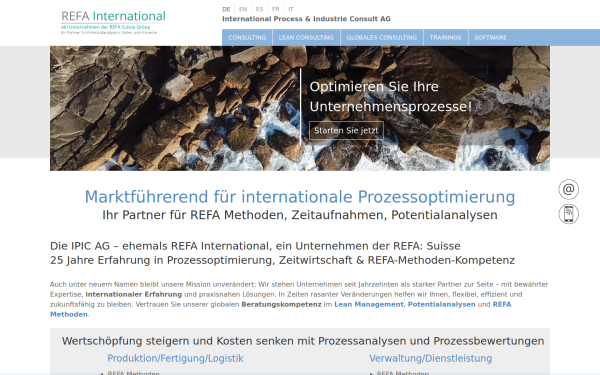Click the Produktion/Fertigung/Logistik heading

tap(175, 359)
